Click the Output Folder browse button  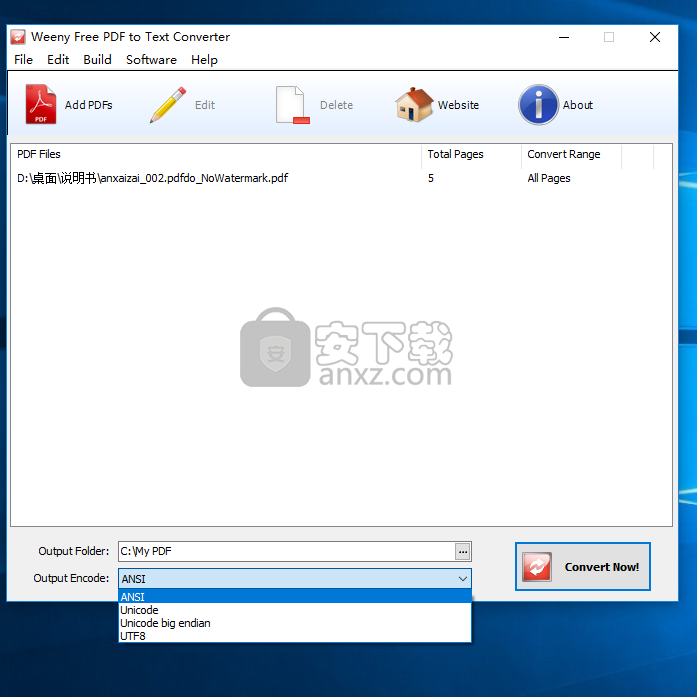pos(463,552)
